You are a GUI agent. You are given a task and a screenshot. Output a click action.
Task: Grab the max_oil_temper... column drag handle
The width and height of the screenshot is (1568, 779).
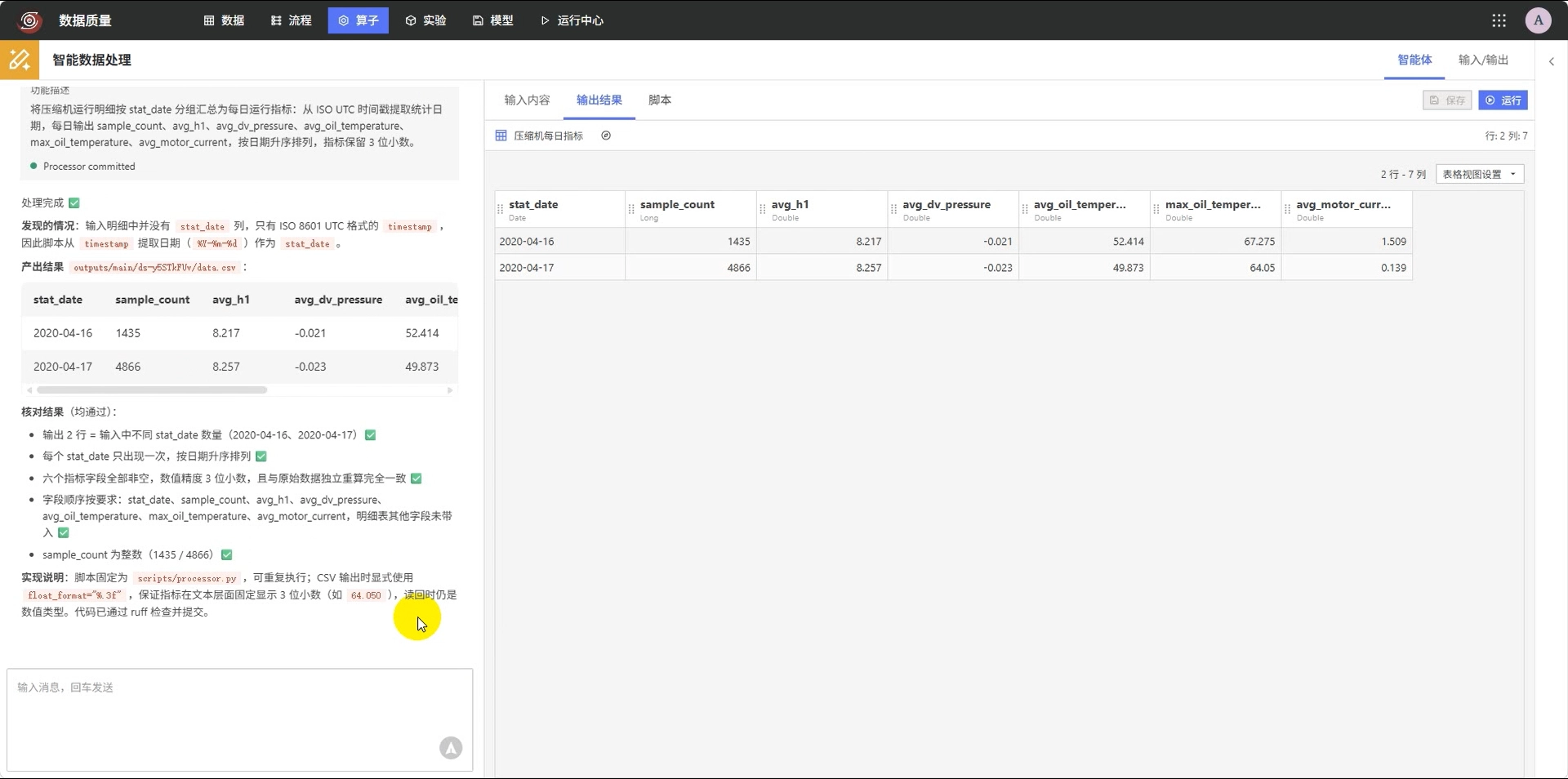click(x=1156, y=210)
